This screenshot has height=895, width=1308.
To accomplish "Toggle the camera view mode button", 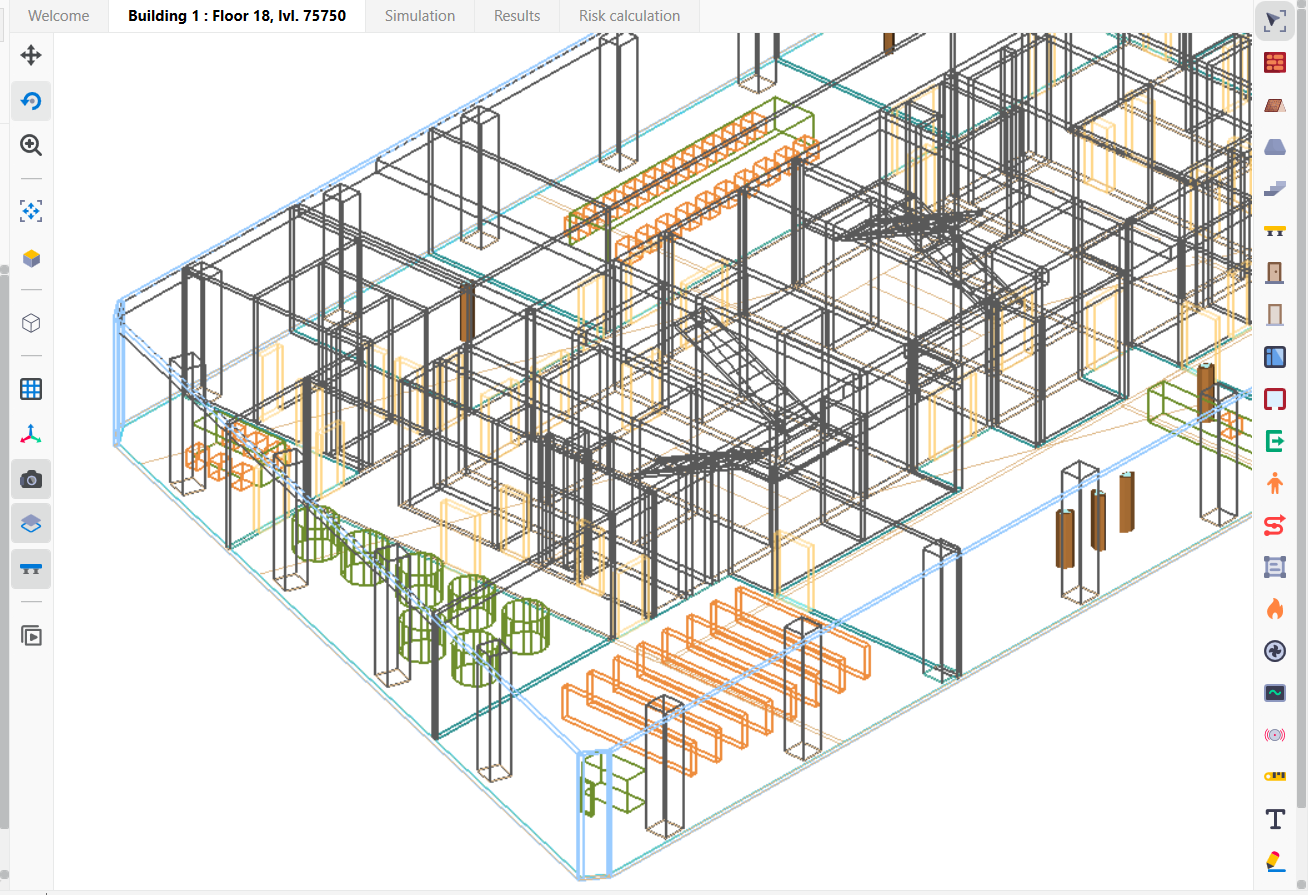I will coord(31,480).
